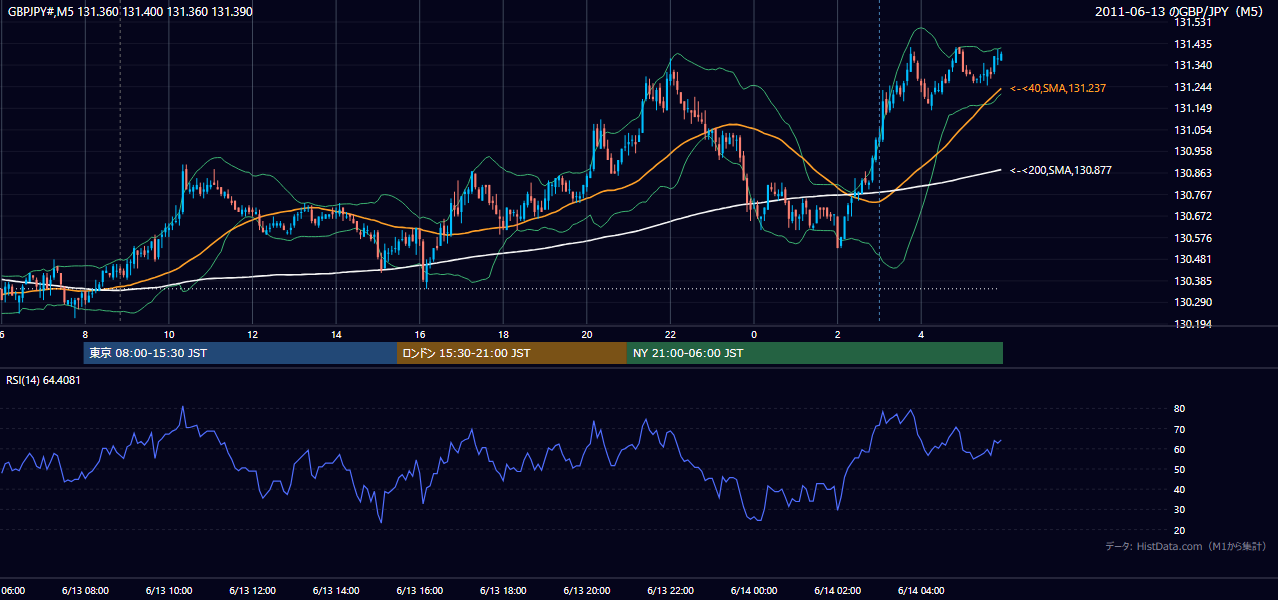Click the 6/13 16:00 time axis label
Screen dimensions: 1278x600
tap(419, 590)
